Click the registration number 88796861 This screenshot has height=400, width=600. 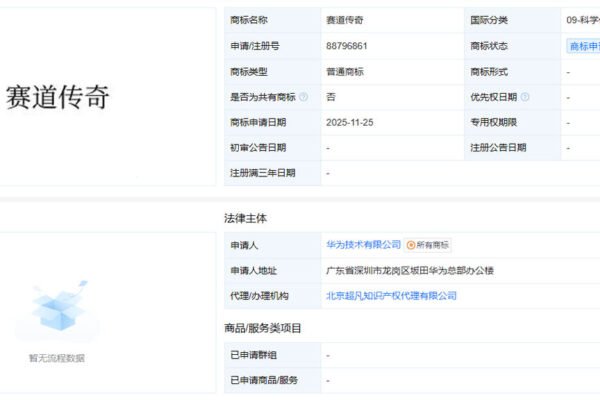point(347,46)
